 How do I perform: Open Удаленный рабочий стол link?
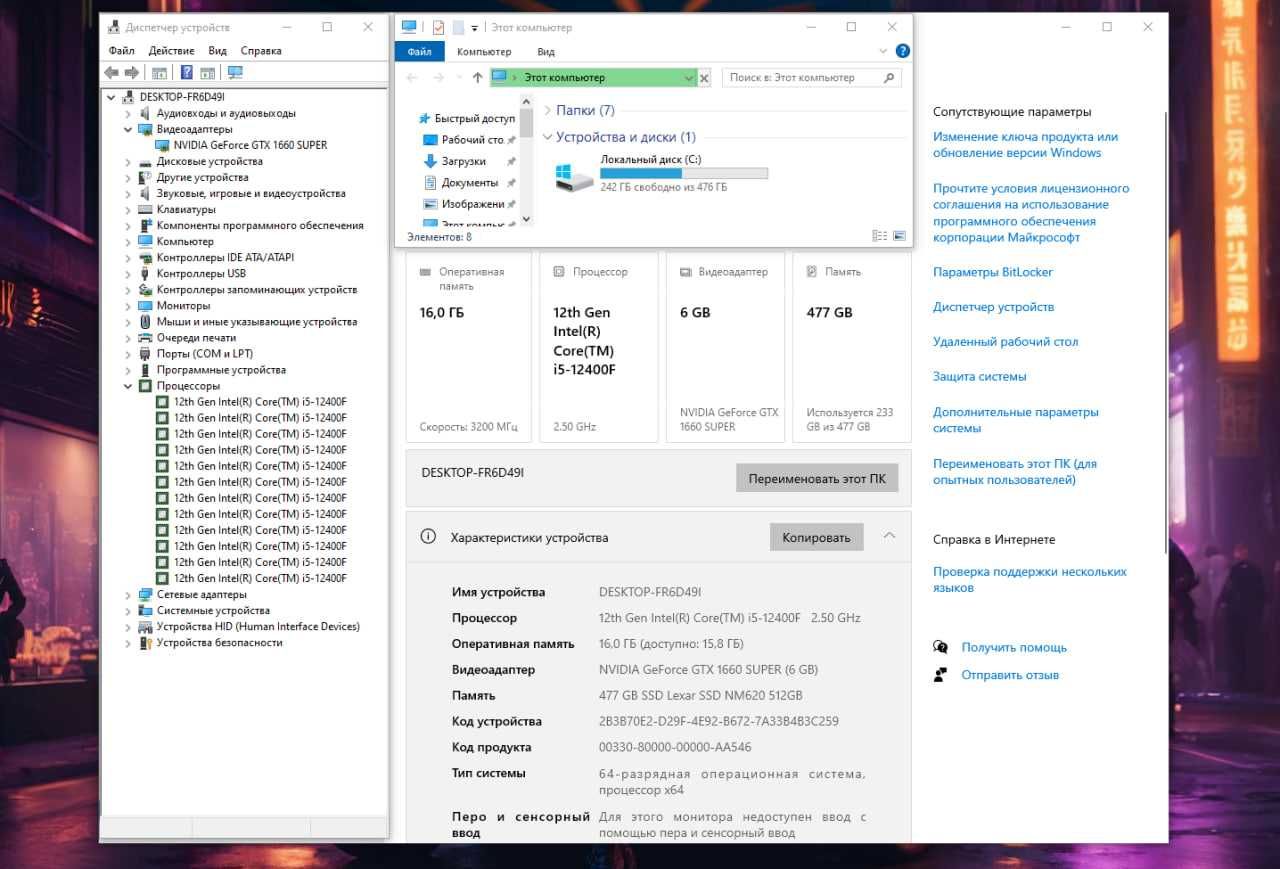(x=1005, y=342)
